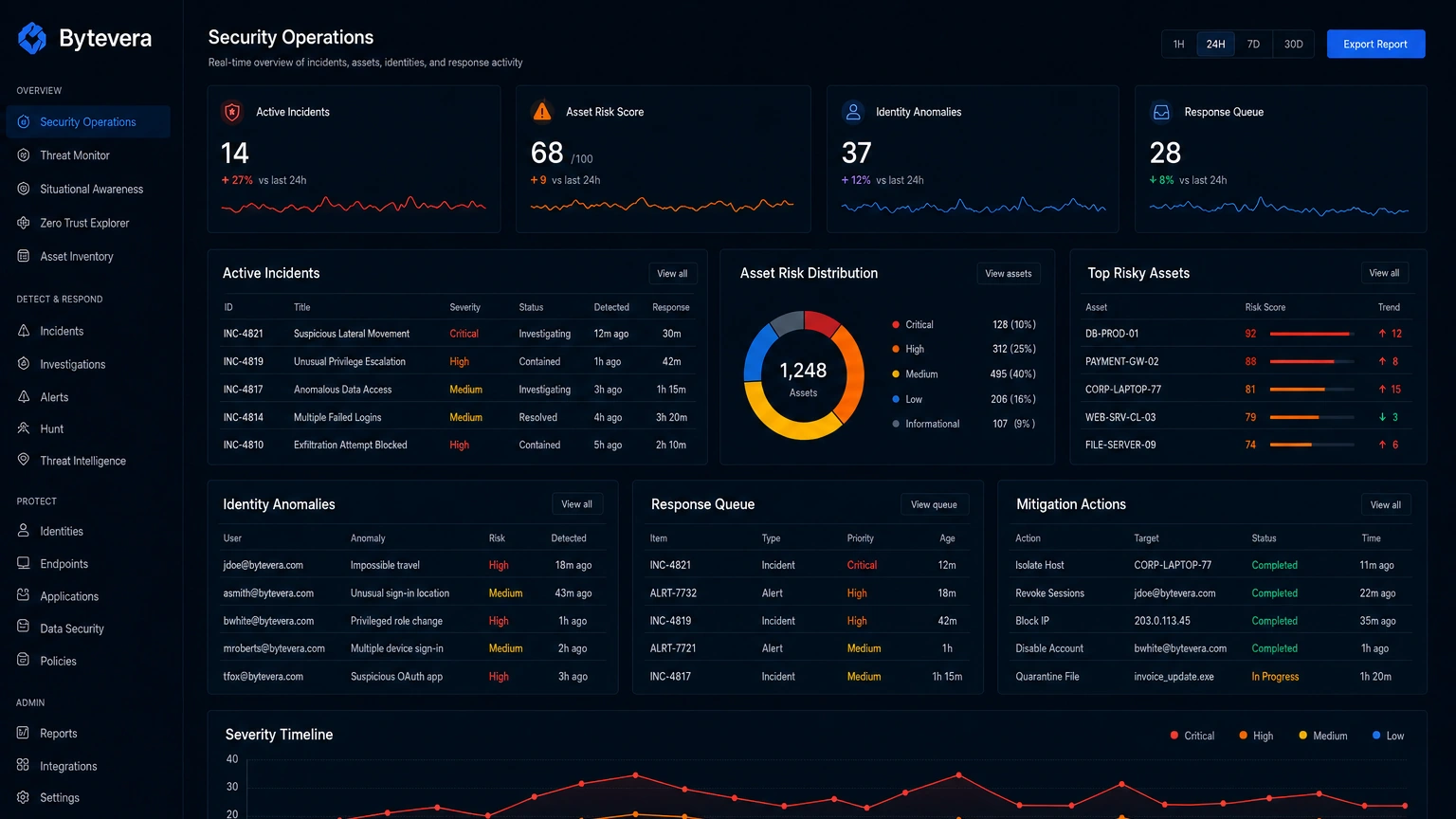Select the 24H time range
This screenshot has height=819, width=1456.
1215,45
